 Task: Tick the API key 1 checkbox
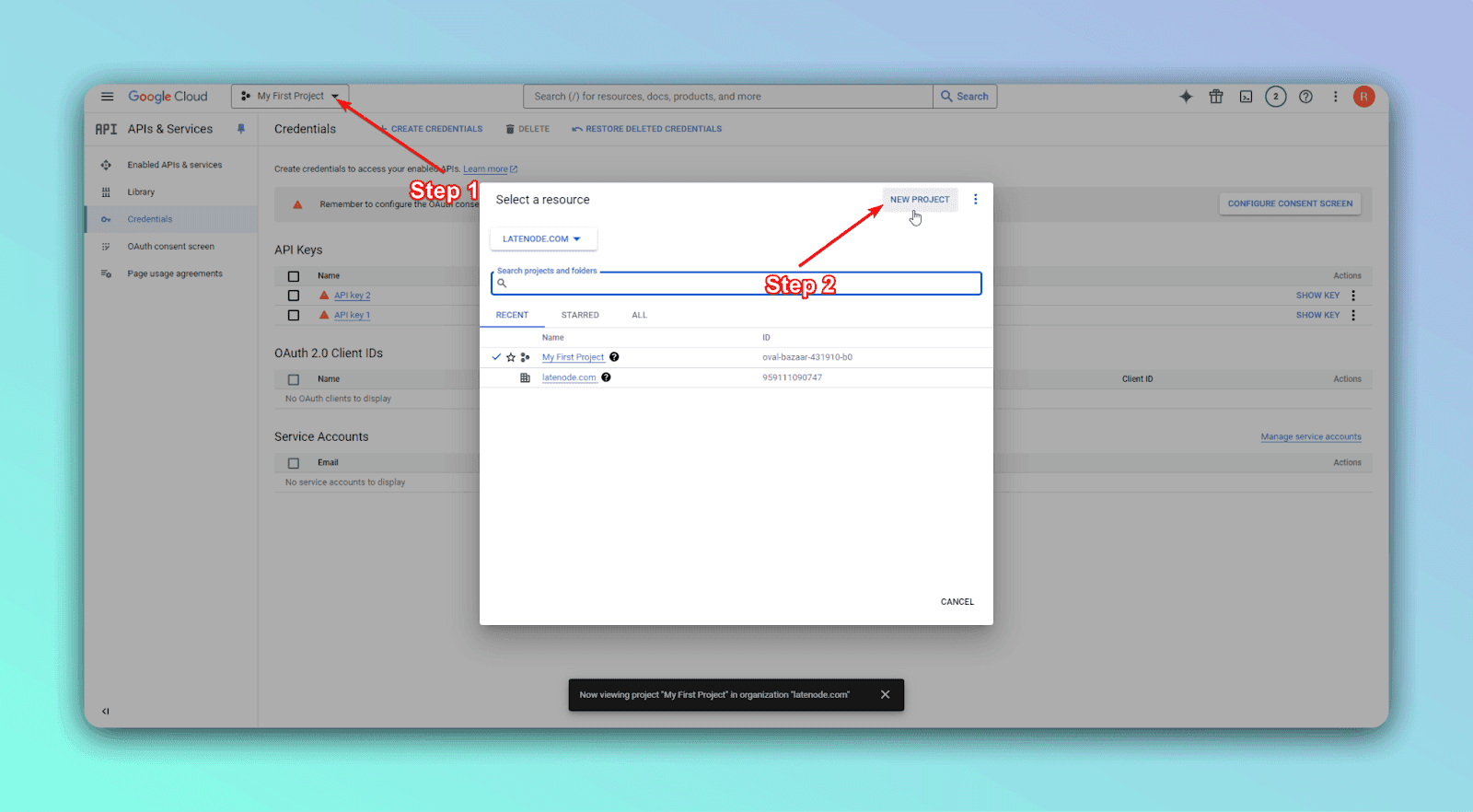pos(294,315)
